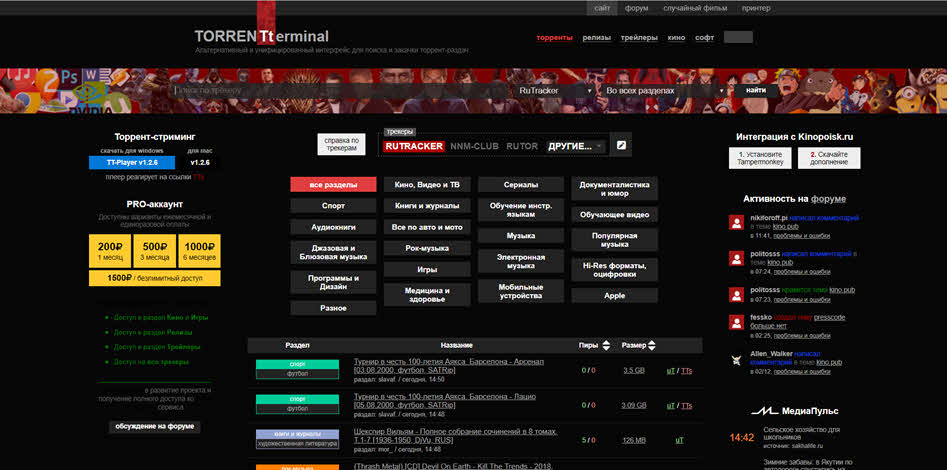Click 2. Скачайте дополнение button
Viewport: 947px width, 470px height.
829,158
